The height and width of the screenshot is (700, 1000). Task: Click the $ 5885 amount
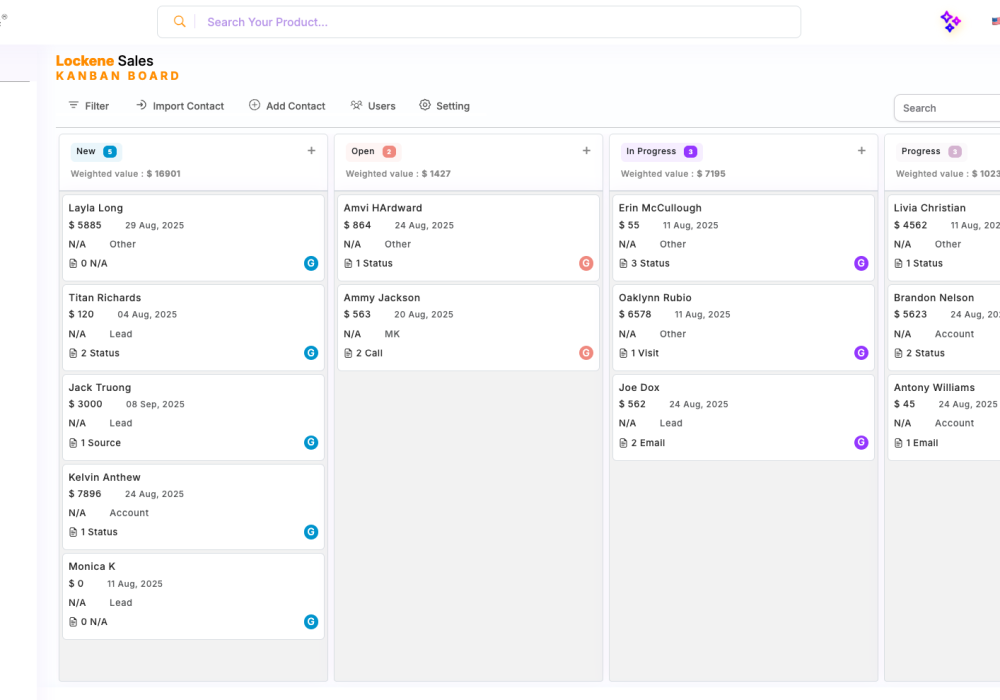(x=85, y=225)
